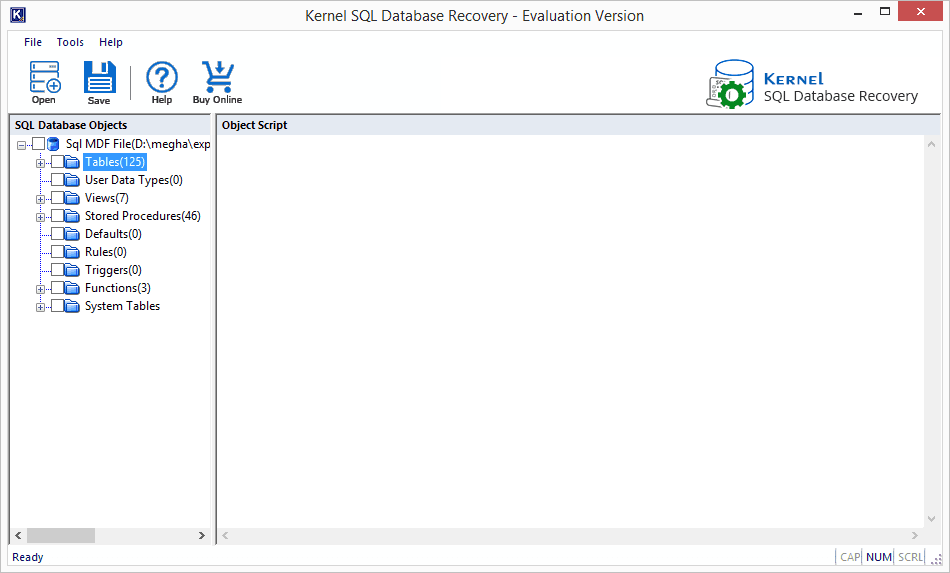Click the NUM status bar indicator
The height and width of the screenshot is (573, 950).
click(879, 557)
